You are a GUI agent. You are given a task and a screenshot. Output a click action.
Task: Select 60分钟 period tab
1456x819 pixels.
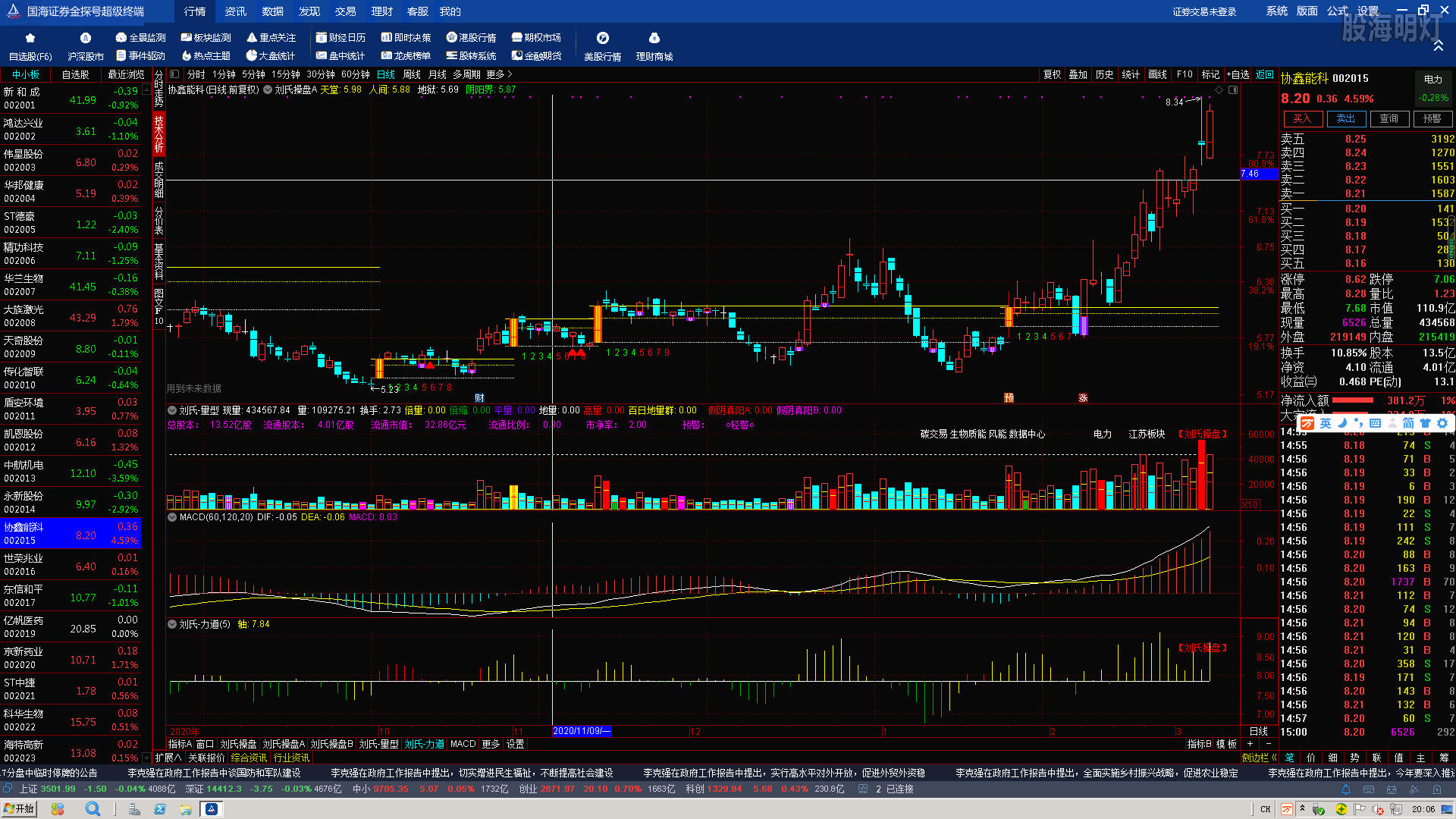pos(356,74)
